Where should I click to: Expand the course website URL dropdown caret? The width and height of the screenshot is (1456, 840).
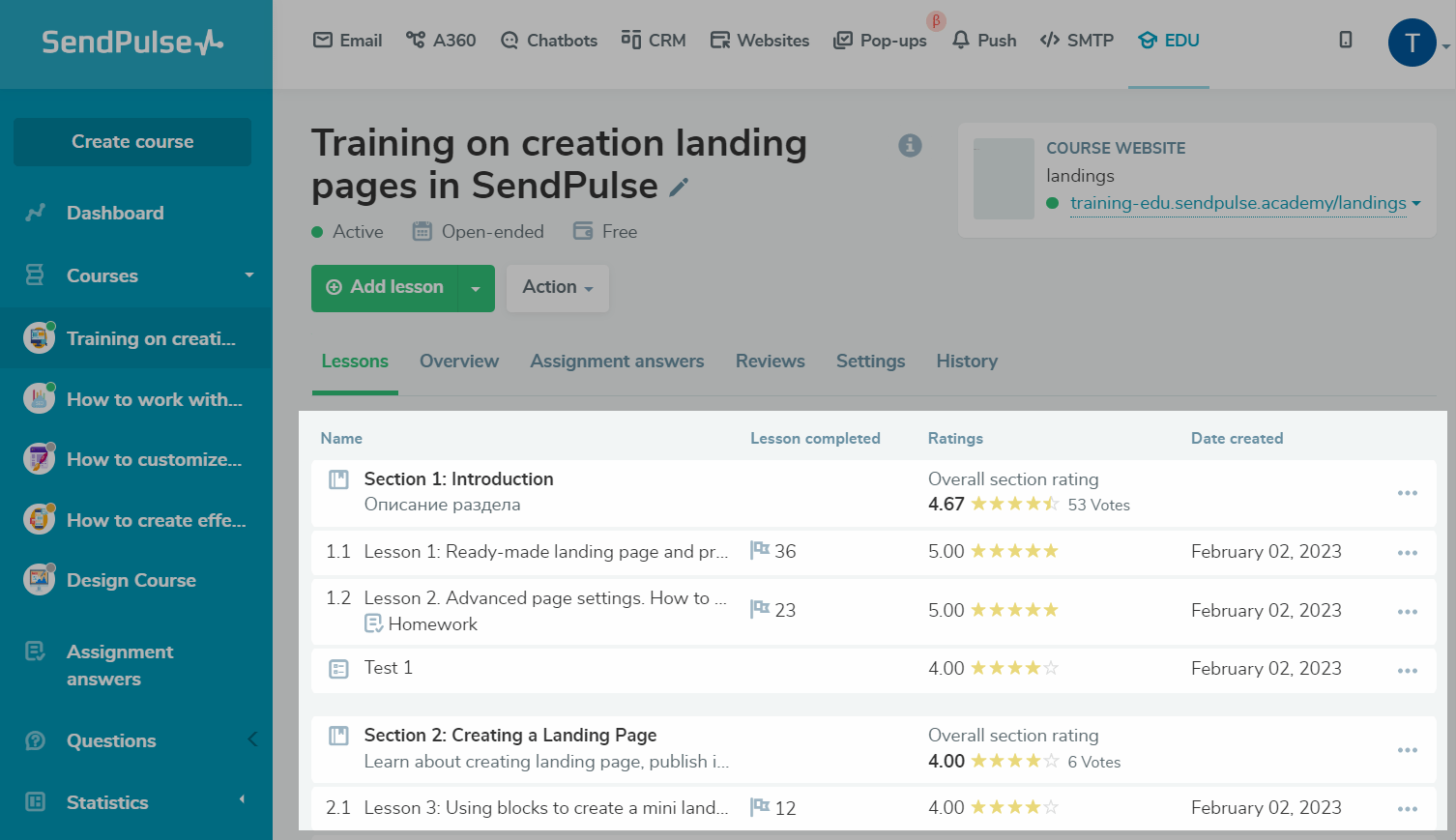tap(1416, 204)
